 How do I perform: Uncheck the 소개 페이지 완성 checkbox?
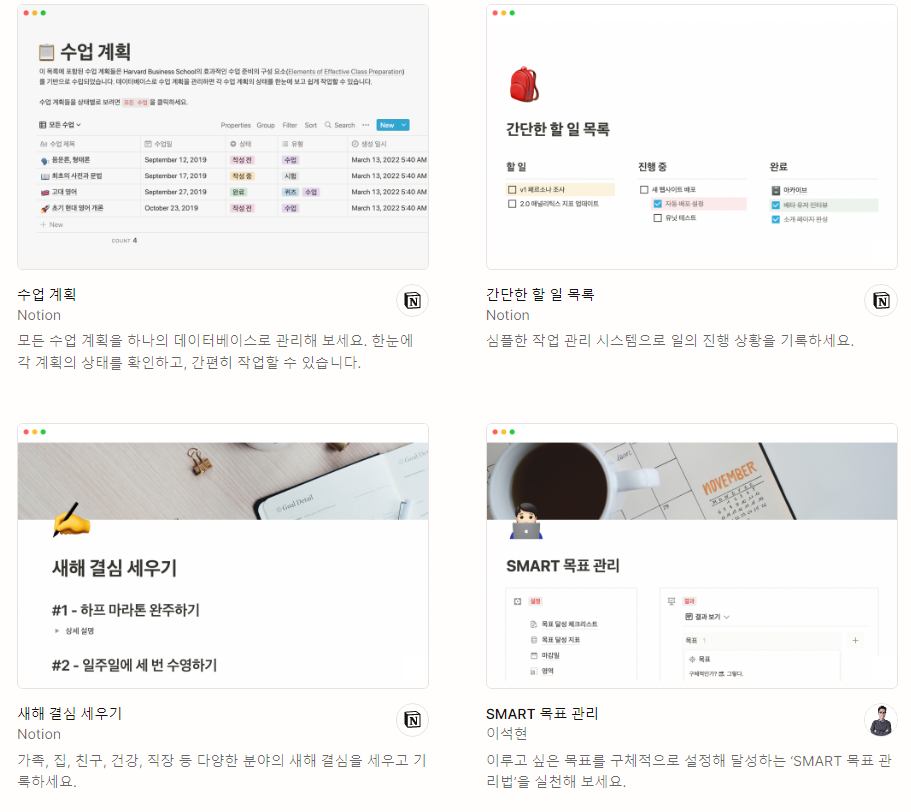[776, 219]
